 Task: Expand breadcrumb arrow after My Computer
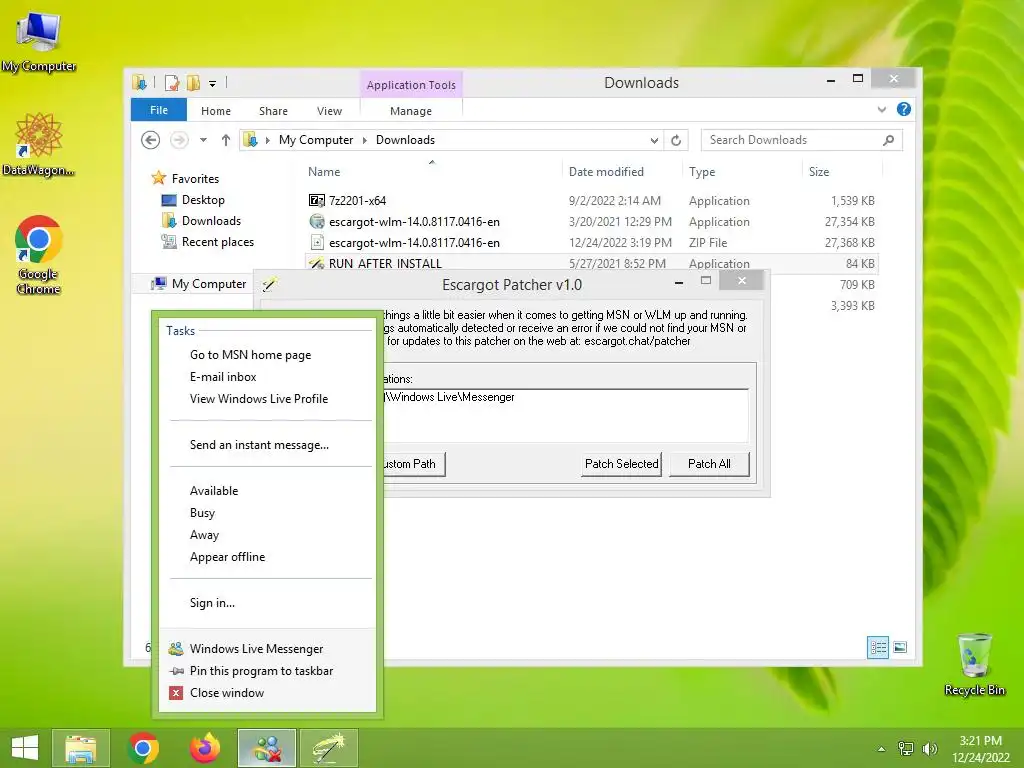tap(364, 140)
